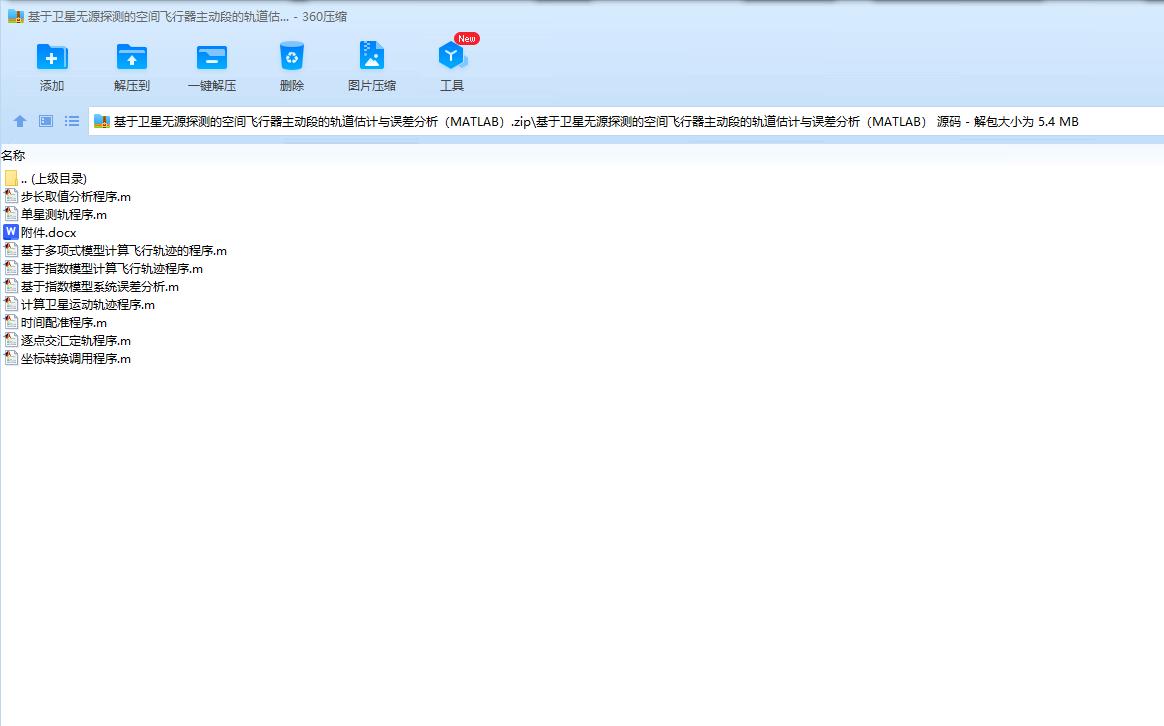
Task: Click the file icon beside 坐标转换调用程序.m
Action: [x=10, y=358]
